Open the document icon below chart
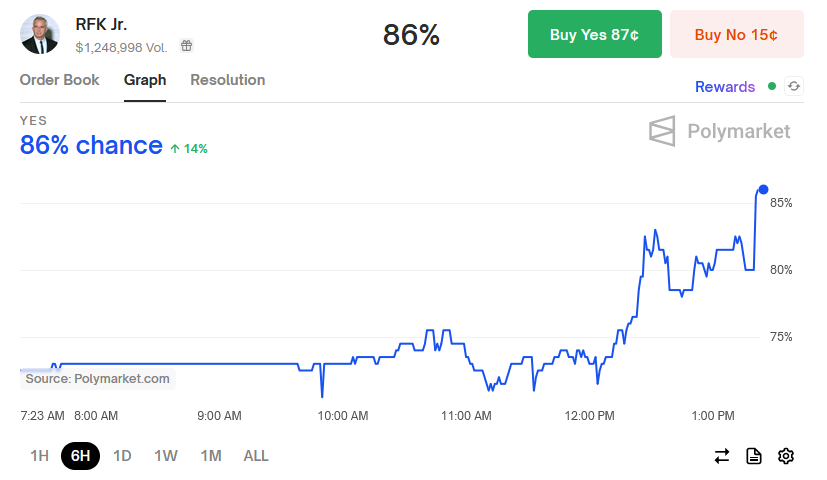This screenshot has width=827, height=480. [754, 456]
